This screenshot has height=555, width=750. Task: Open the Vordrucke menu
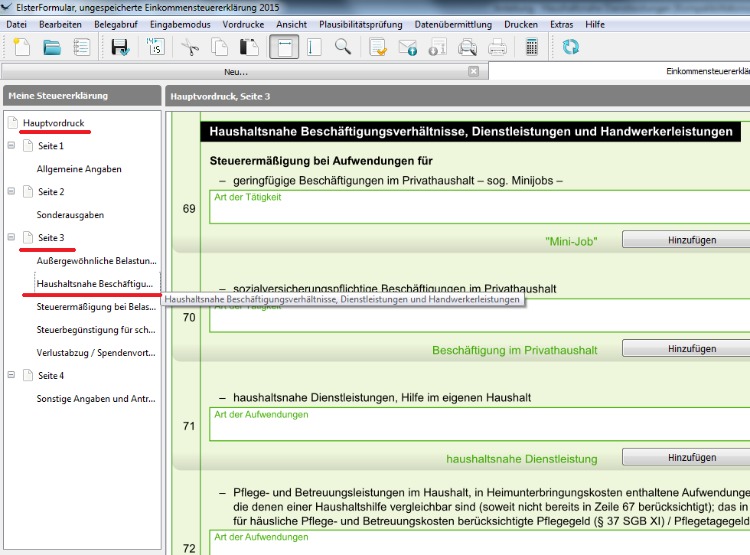(243, 24)
